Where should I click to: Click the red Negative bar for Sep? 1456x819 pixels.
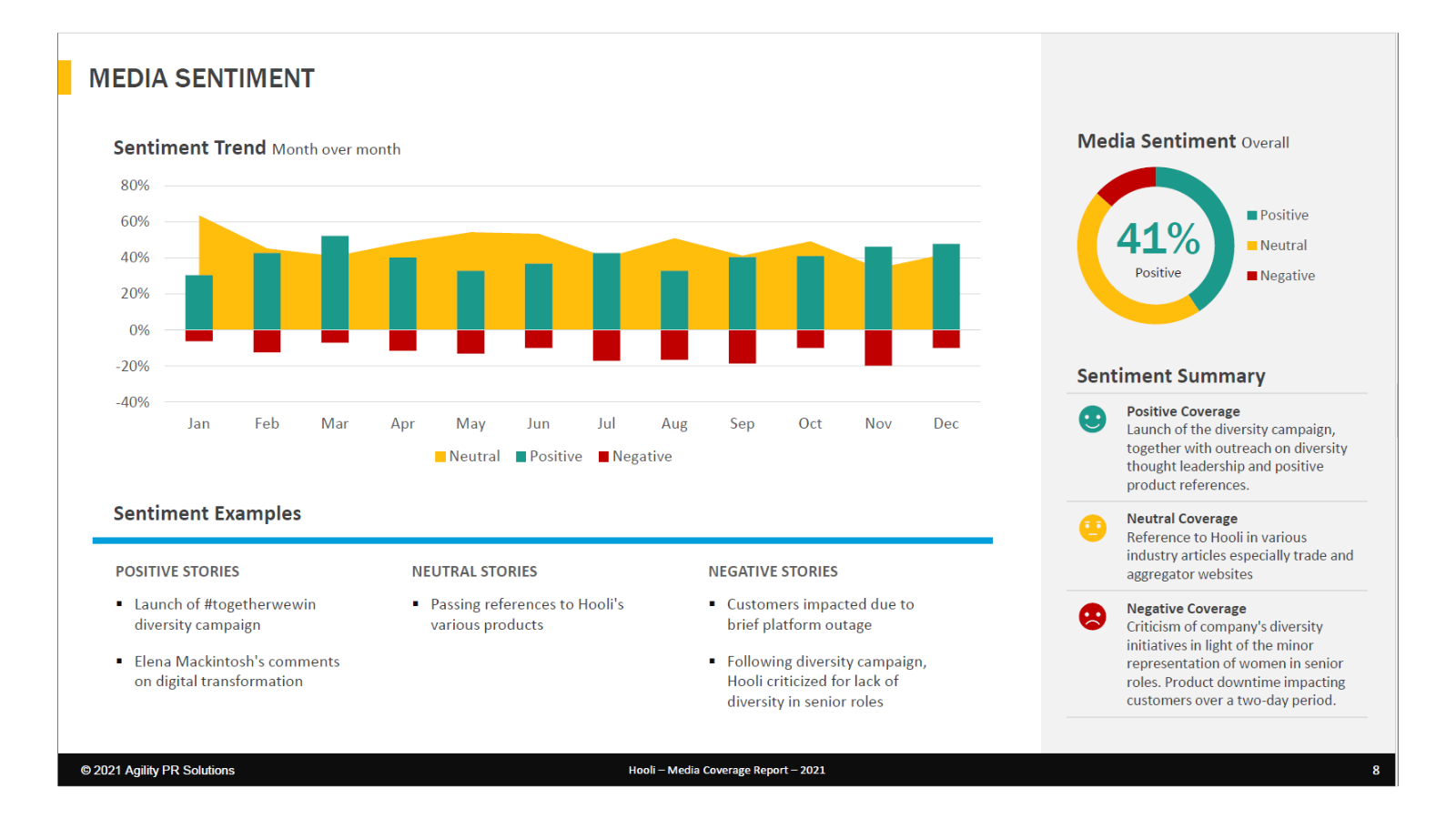tap(743, 347)
